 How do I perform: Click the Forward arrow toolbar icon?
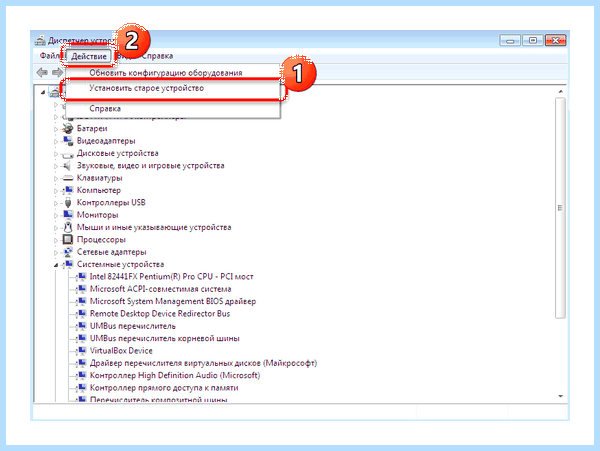(57, 72)
